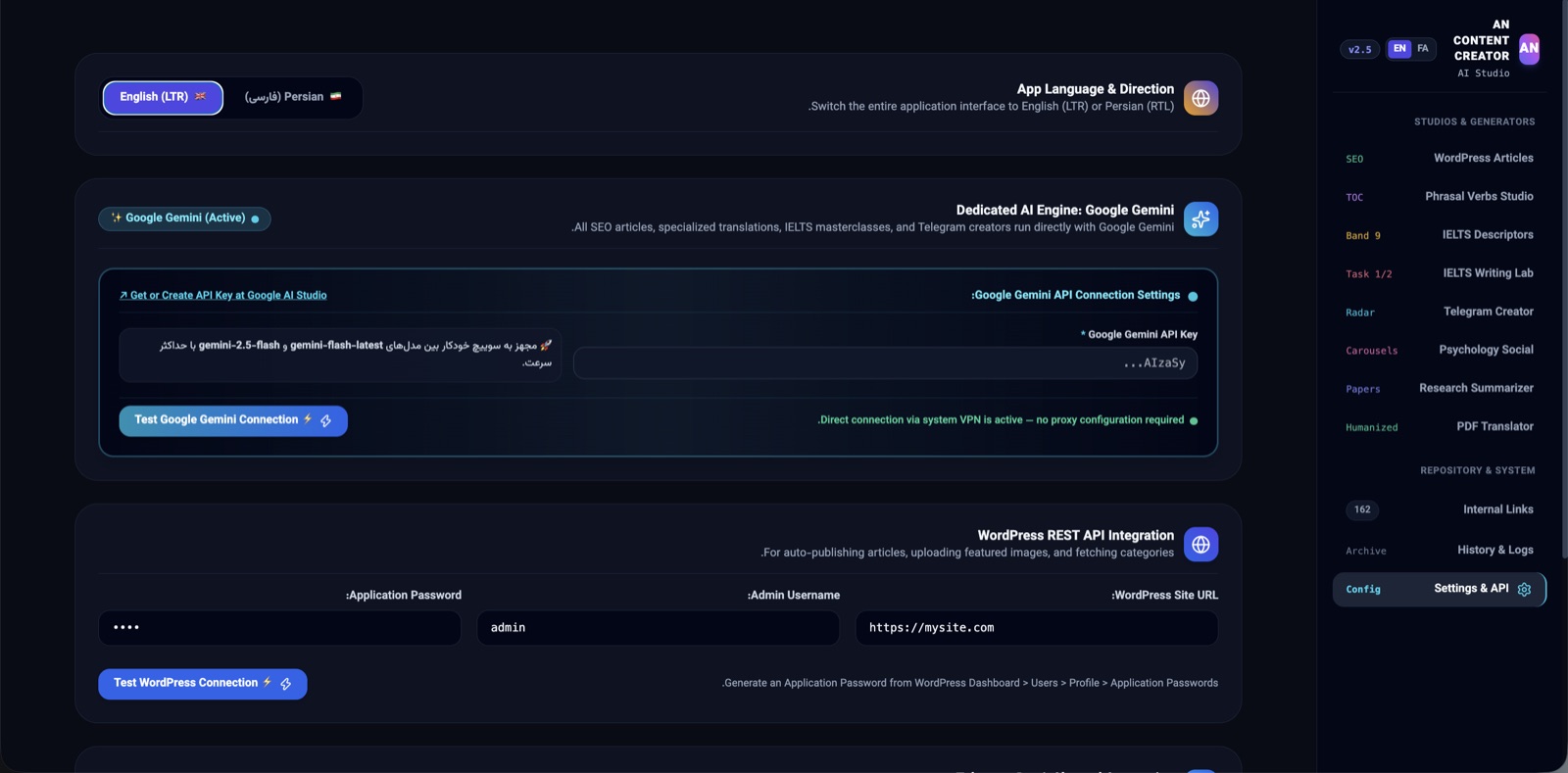Open IELTS Descriptors section
This screenshot has width=1568, height=773.
[x=1440, y=235]
